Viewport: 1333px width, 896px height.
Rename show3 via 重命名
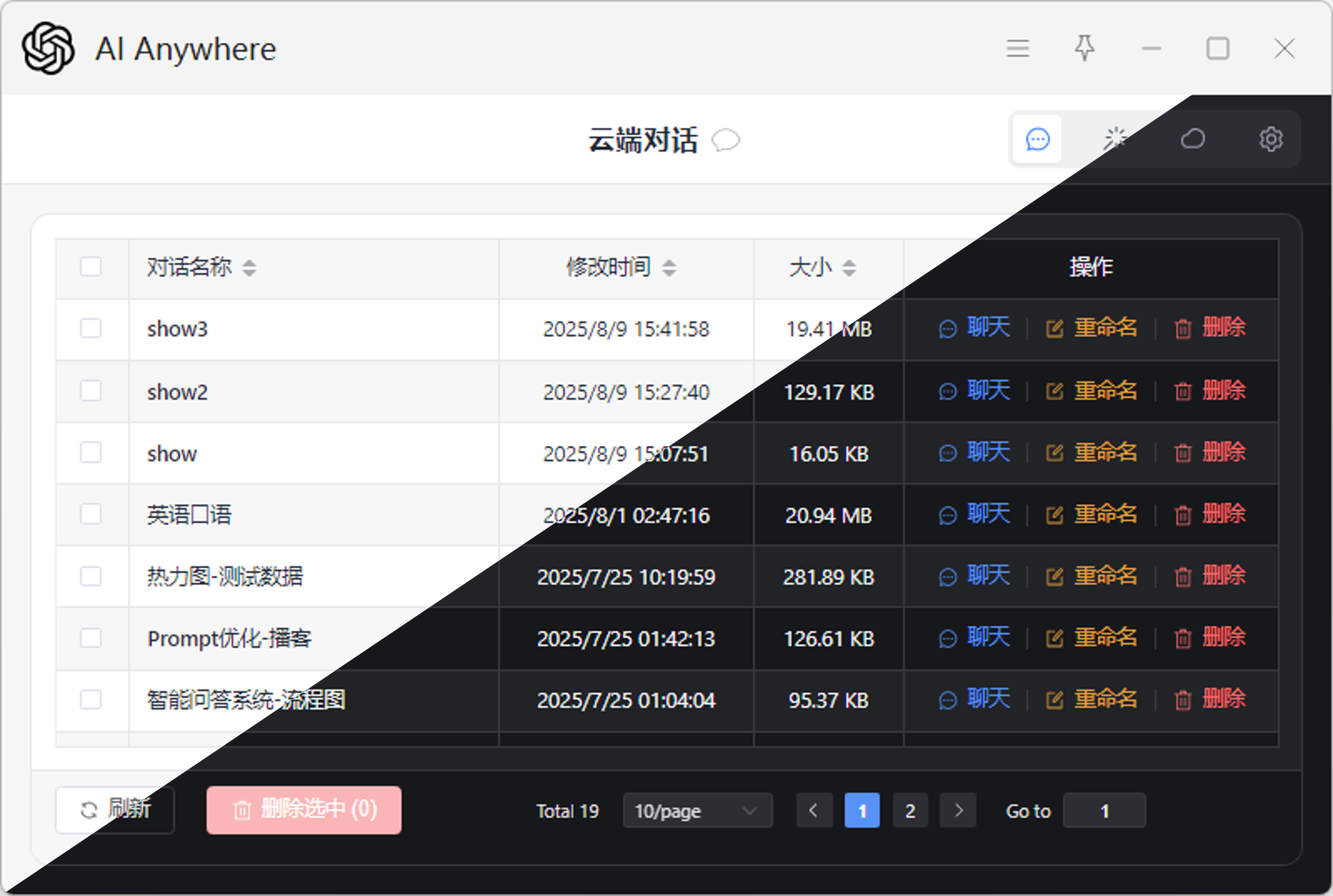1092,328
